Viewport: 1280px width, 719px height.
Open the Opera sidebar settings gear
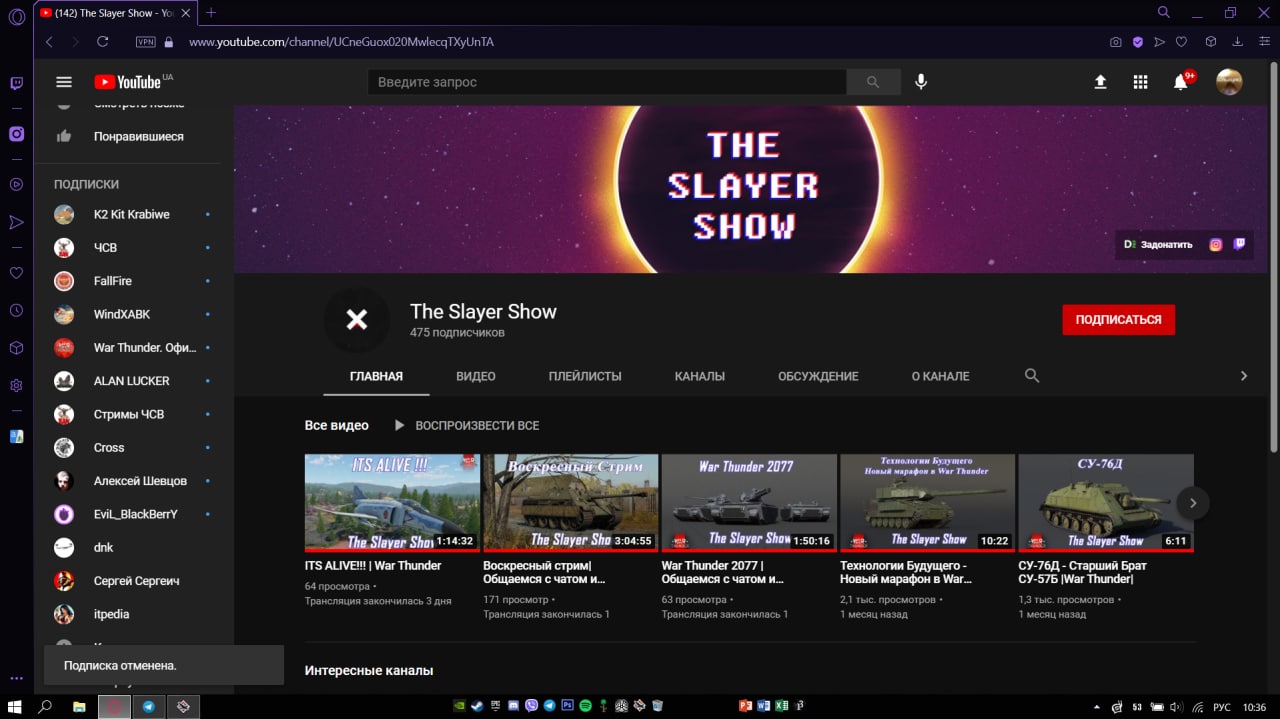pyautogui.click(x=16, y=385)
